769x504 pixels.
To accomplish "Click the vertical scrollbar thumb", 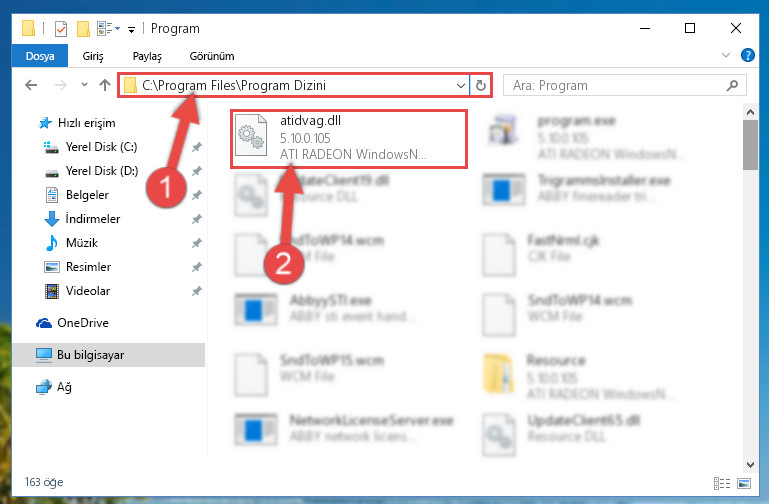I will [x=750, y=145].
